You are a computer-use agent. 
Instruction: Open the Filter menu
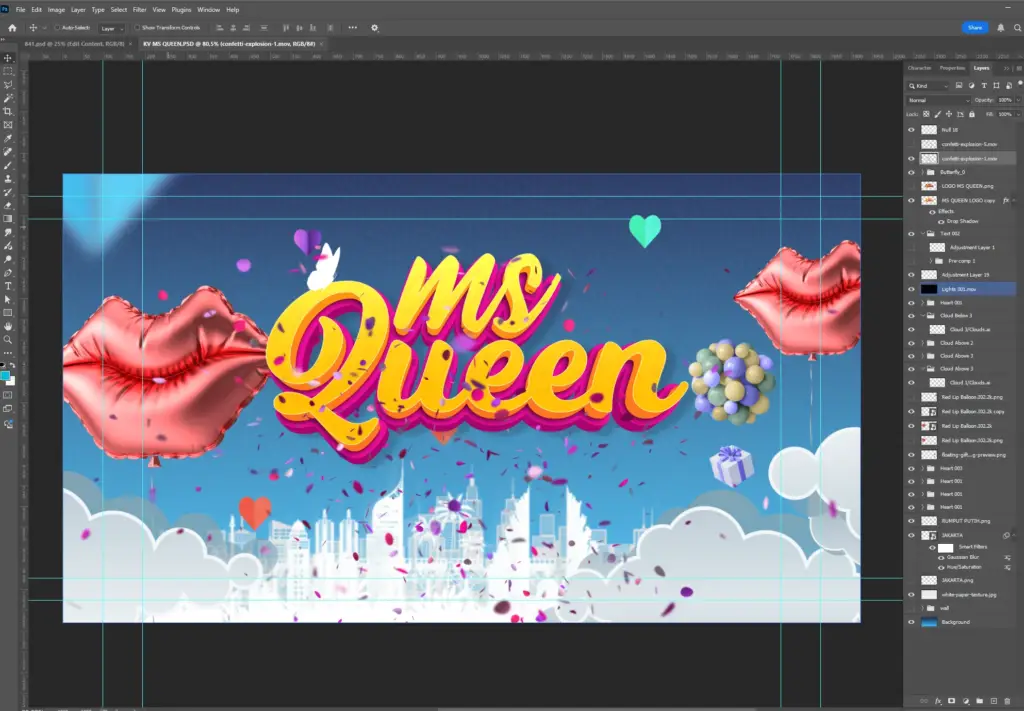tap(139, 9)
